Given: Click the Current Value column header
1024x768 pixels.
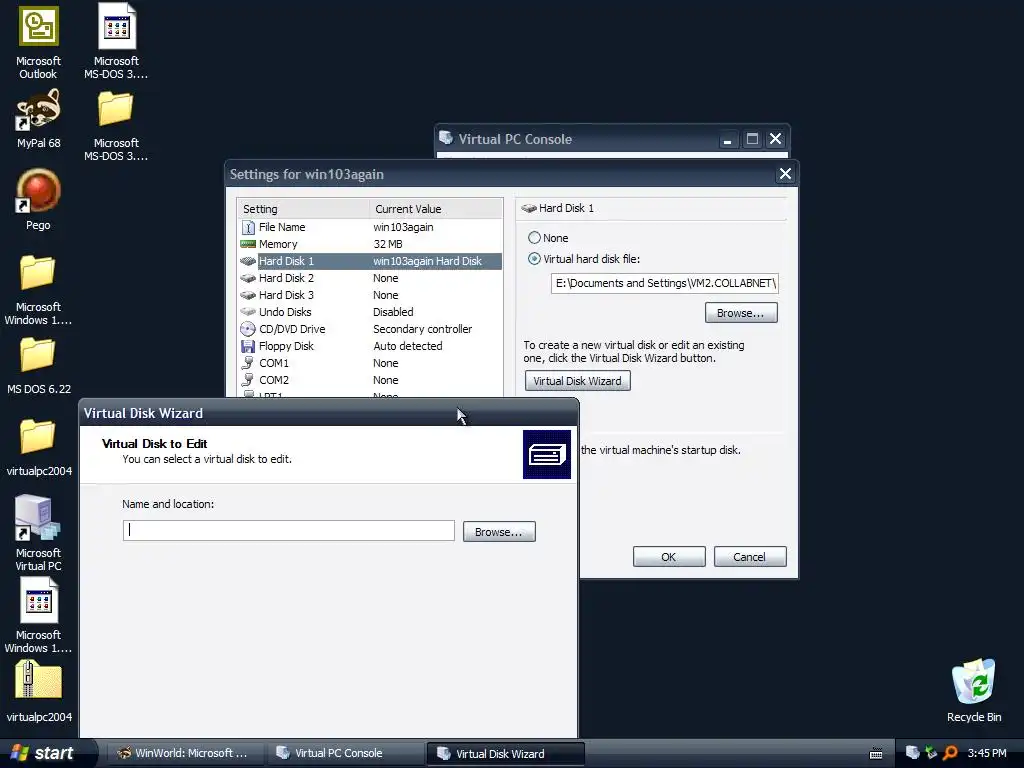Looking at the screenshot, I should pos(436,209).
